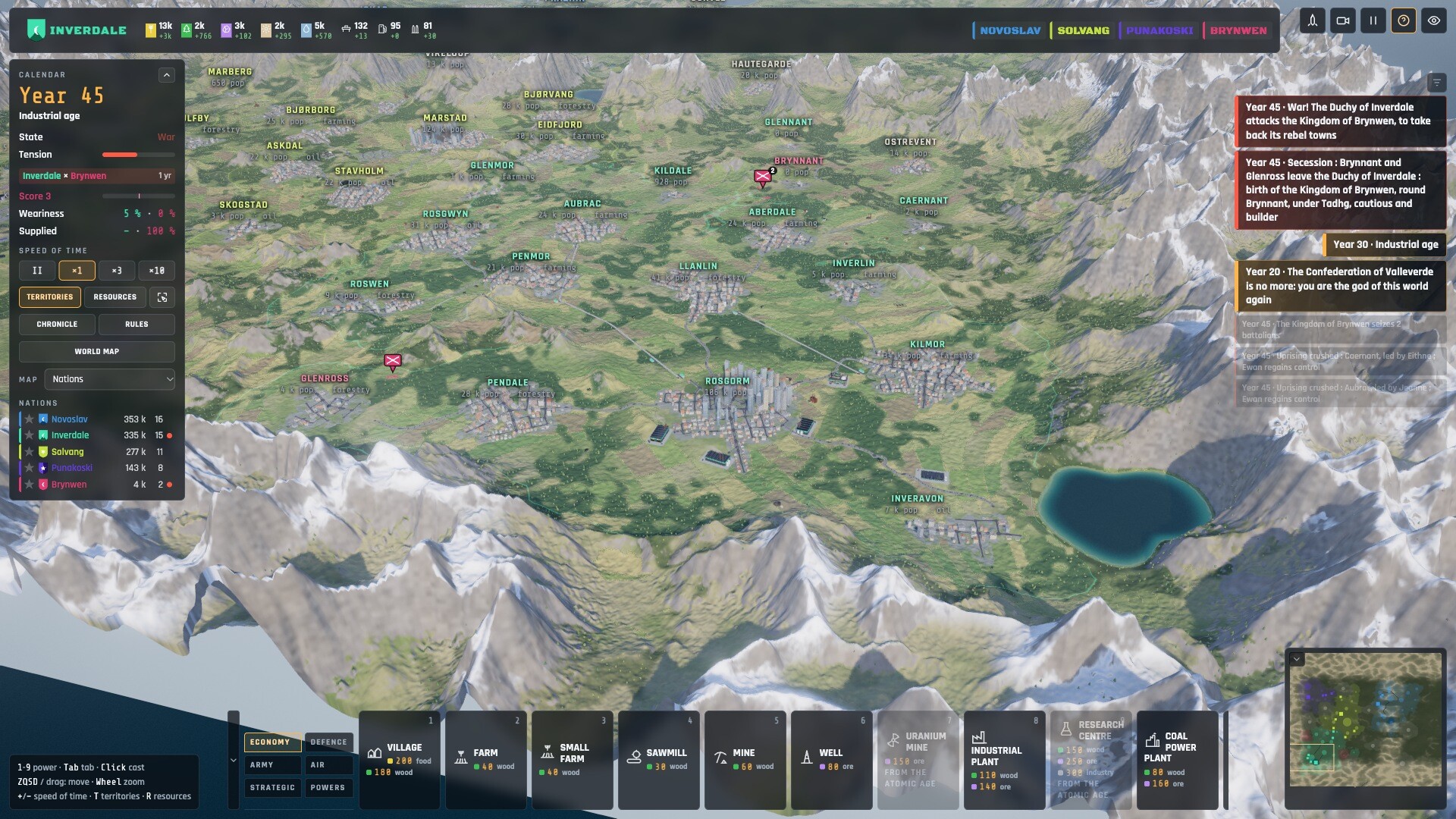Open the help question mark icon
The height and width of the screenshot is (819, 1456).
[x=1404, y=20]
